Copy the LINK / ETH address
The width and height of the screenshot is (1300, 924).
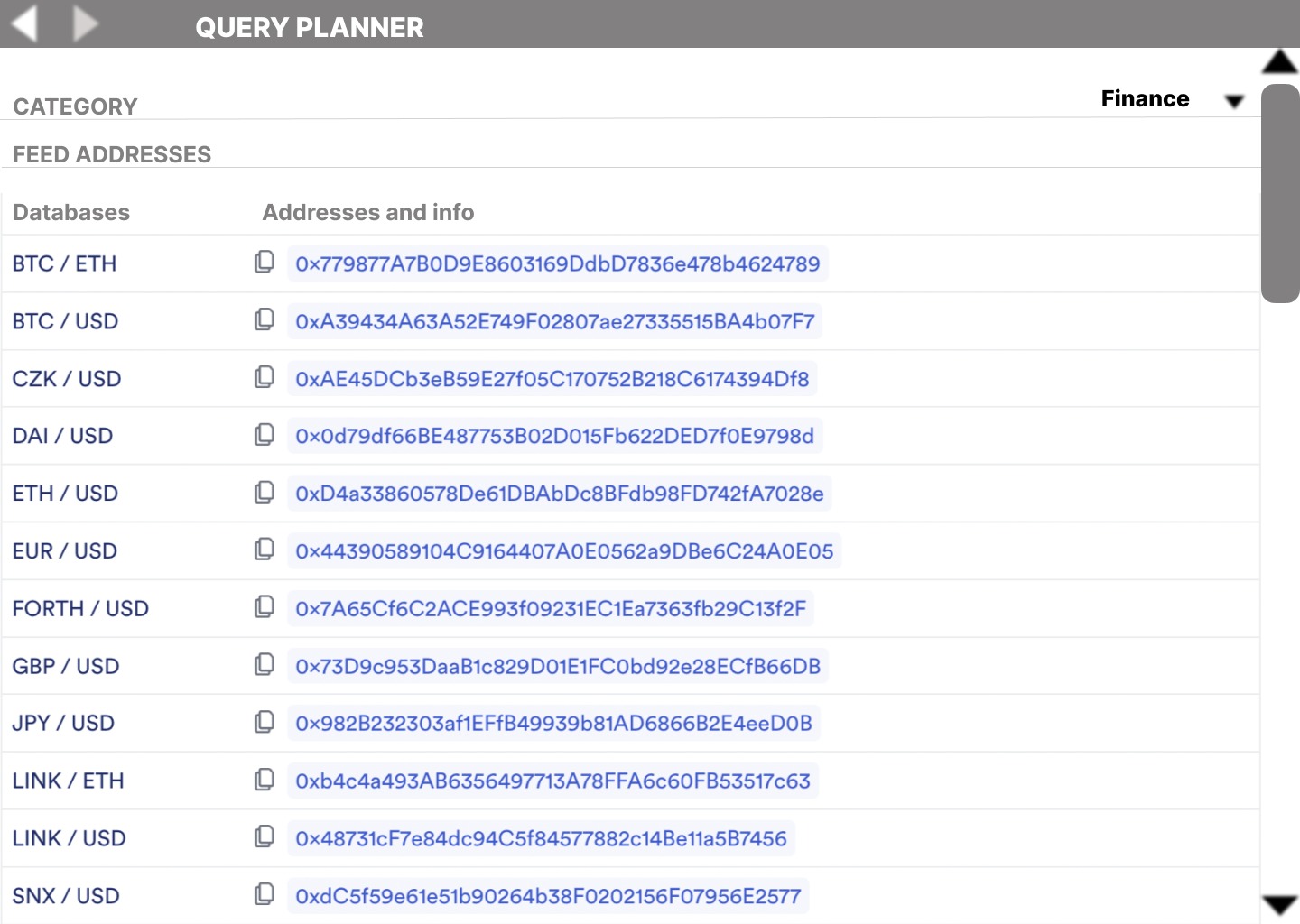click(265, 780)
